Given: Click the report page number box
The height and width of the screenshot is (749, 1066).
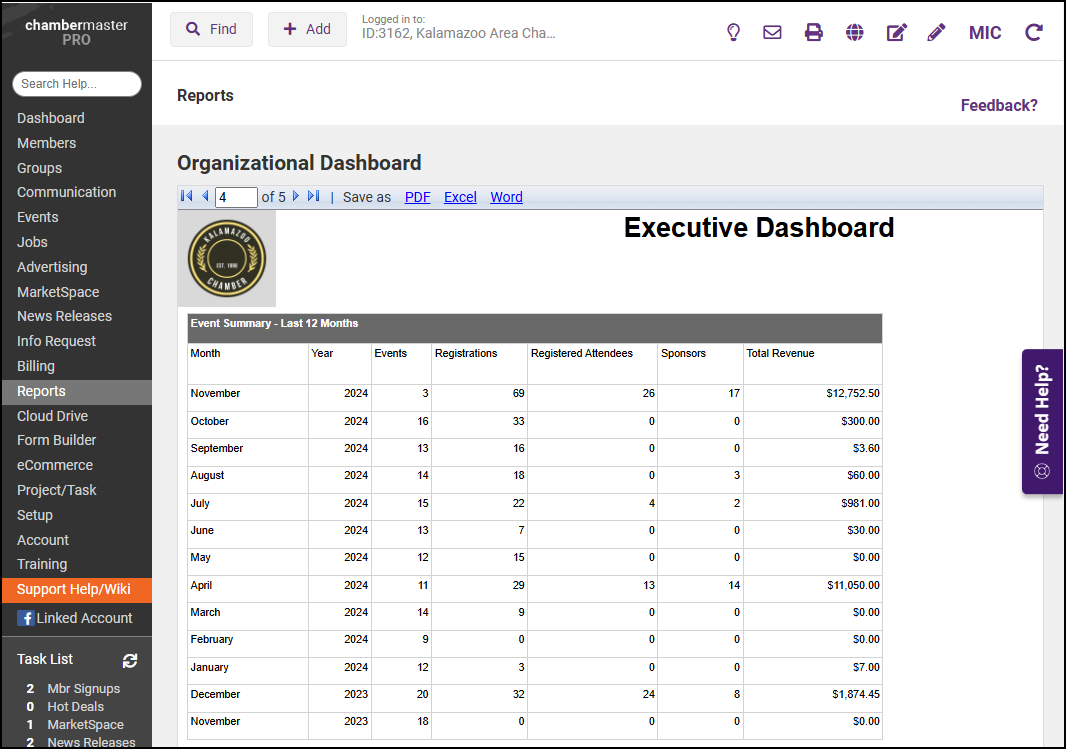Looking at the screenshot, I should point(236,197).
